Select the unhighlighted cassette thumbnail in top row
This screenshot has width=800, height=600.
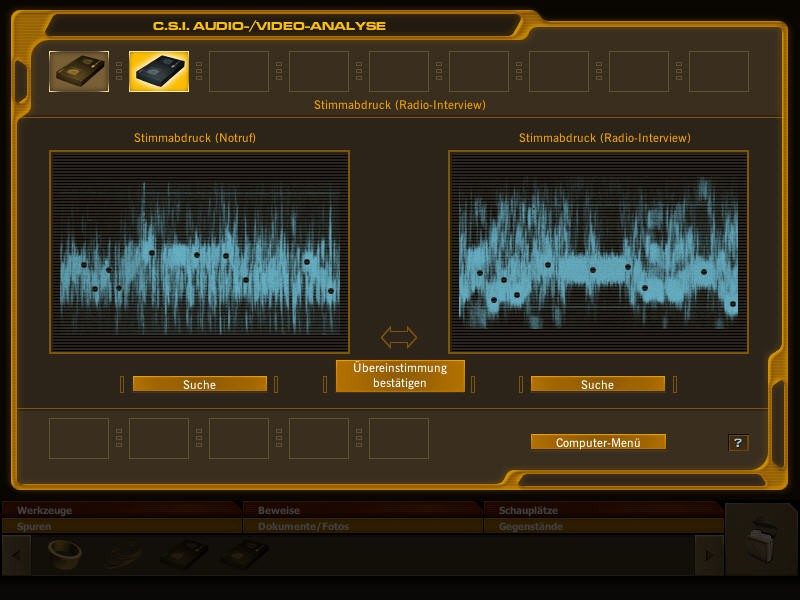point(79,72)
